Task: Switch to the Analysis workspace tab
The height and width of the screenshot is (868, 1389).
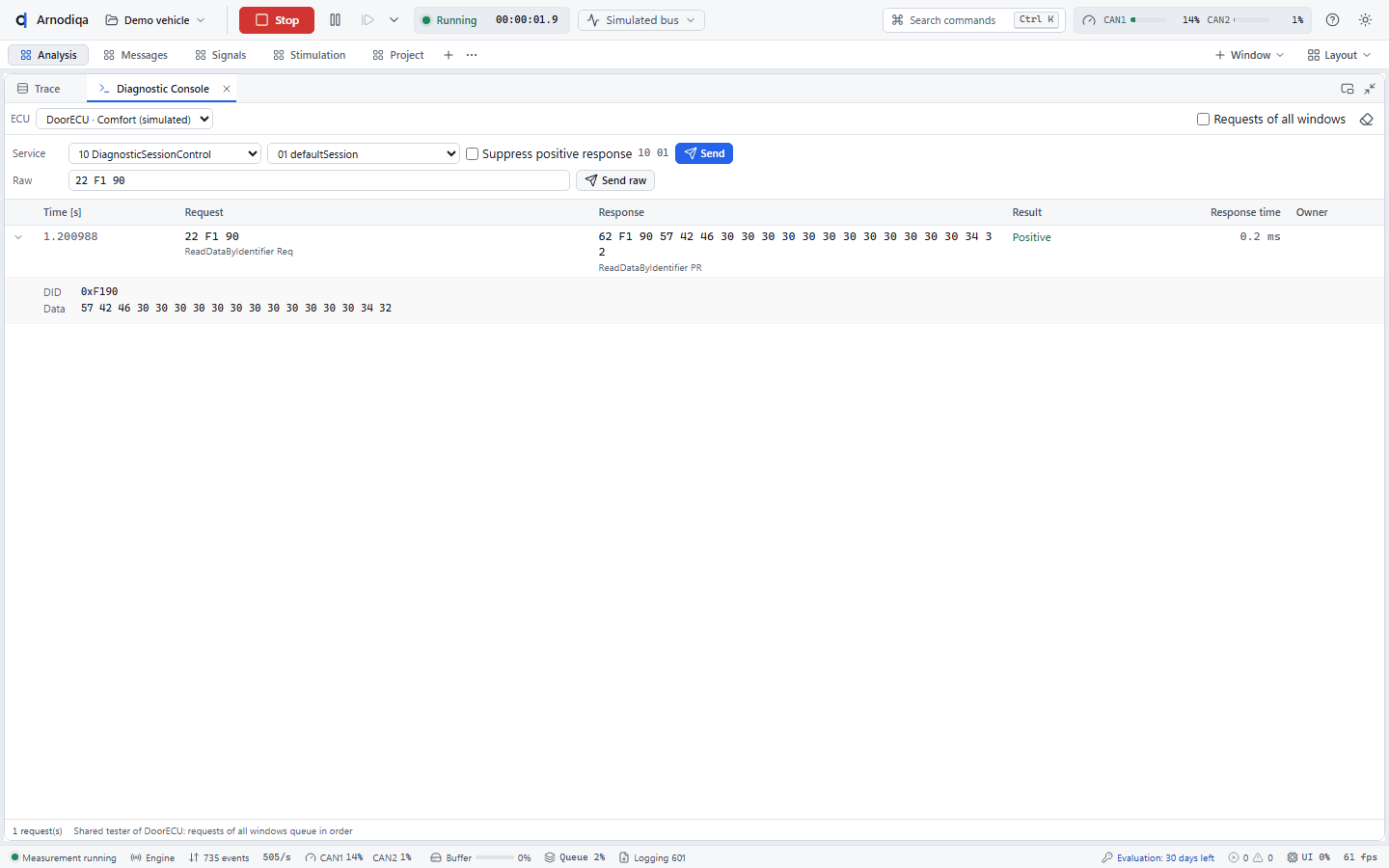Action: point(48,55)
